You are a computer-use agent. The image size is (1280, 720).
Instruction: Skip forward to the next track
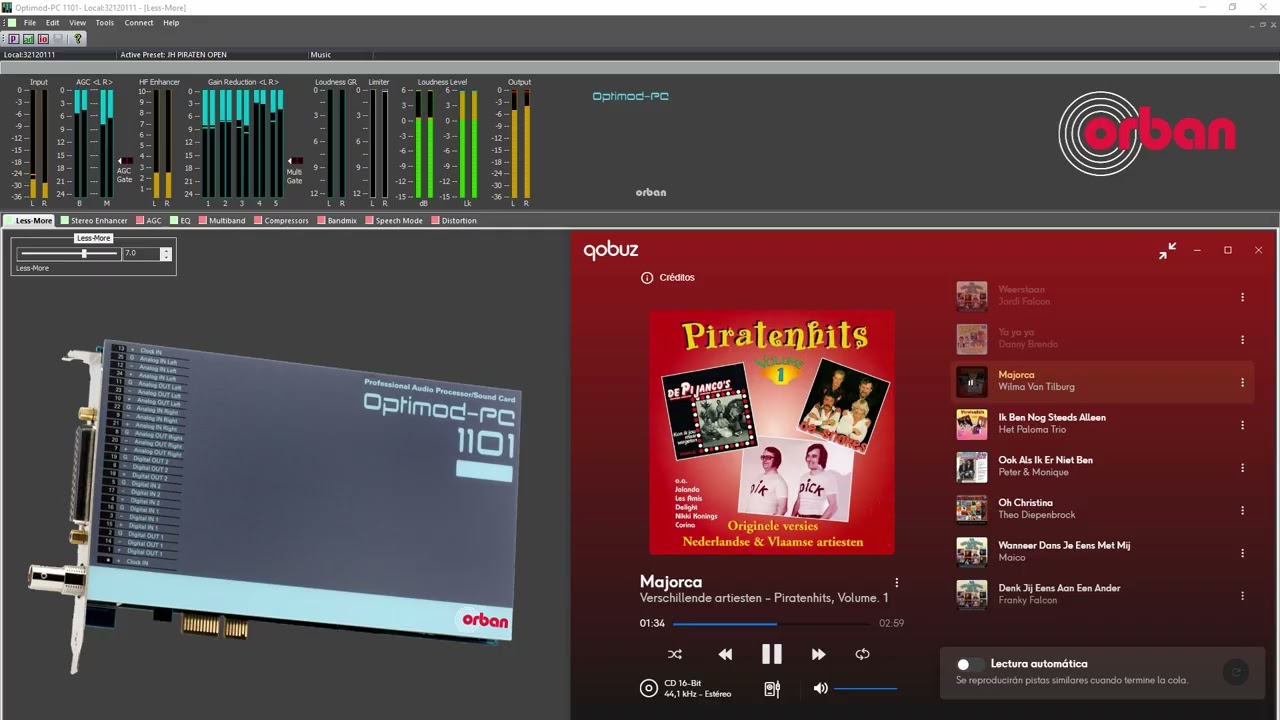point(818,654)
